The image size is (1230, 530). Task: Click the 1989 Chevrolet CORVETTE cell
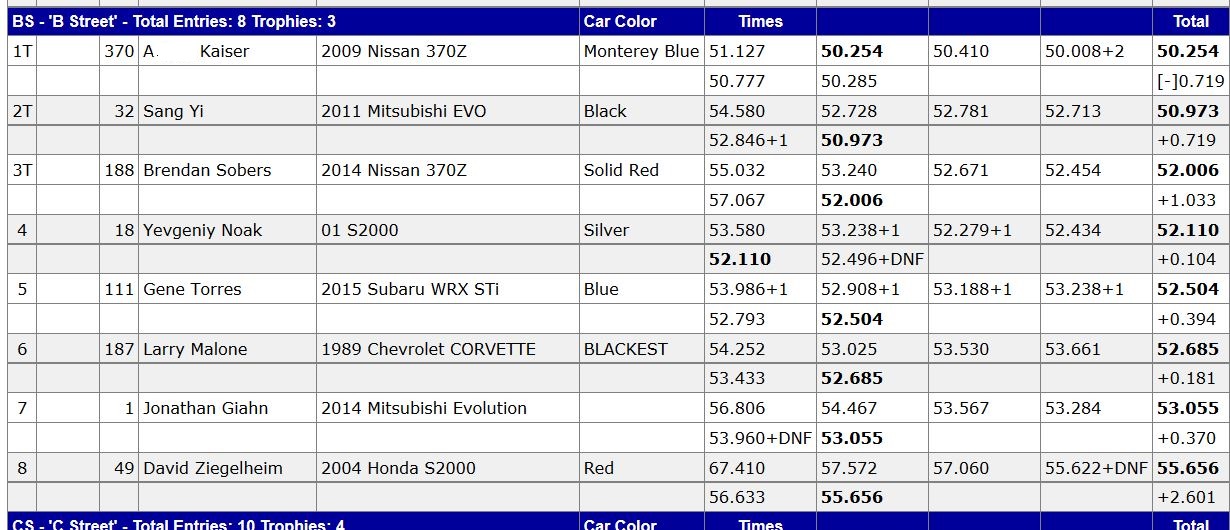click(x=428, y=349)
